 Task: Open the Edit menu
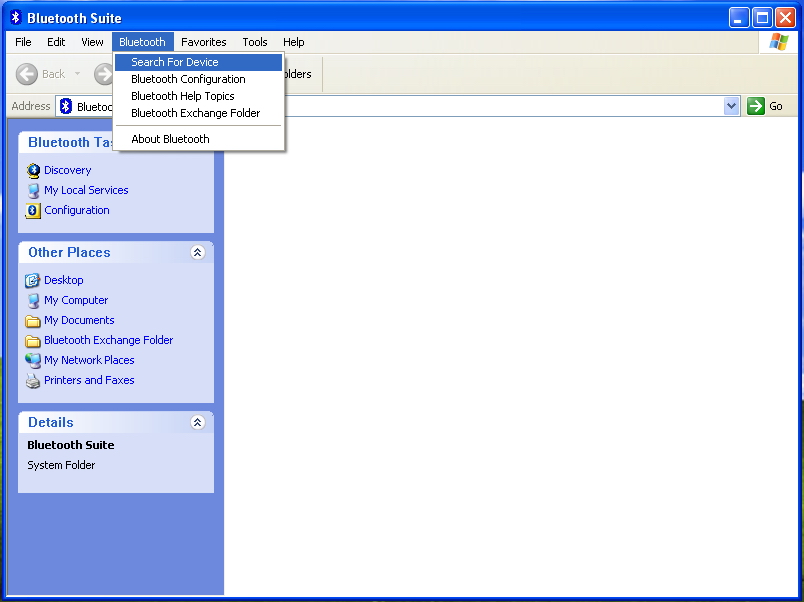(x=56, y=42)
